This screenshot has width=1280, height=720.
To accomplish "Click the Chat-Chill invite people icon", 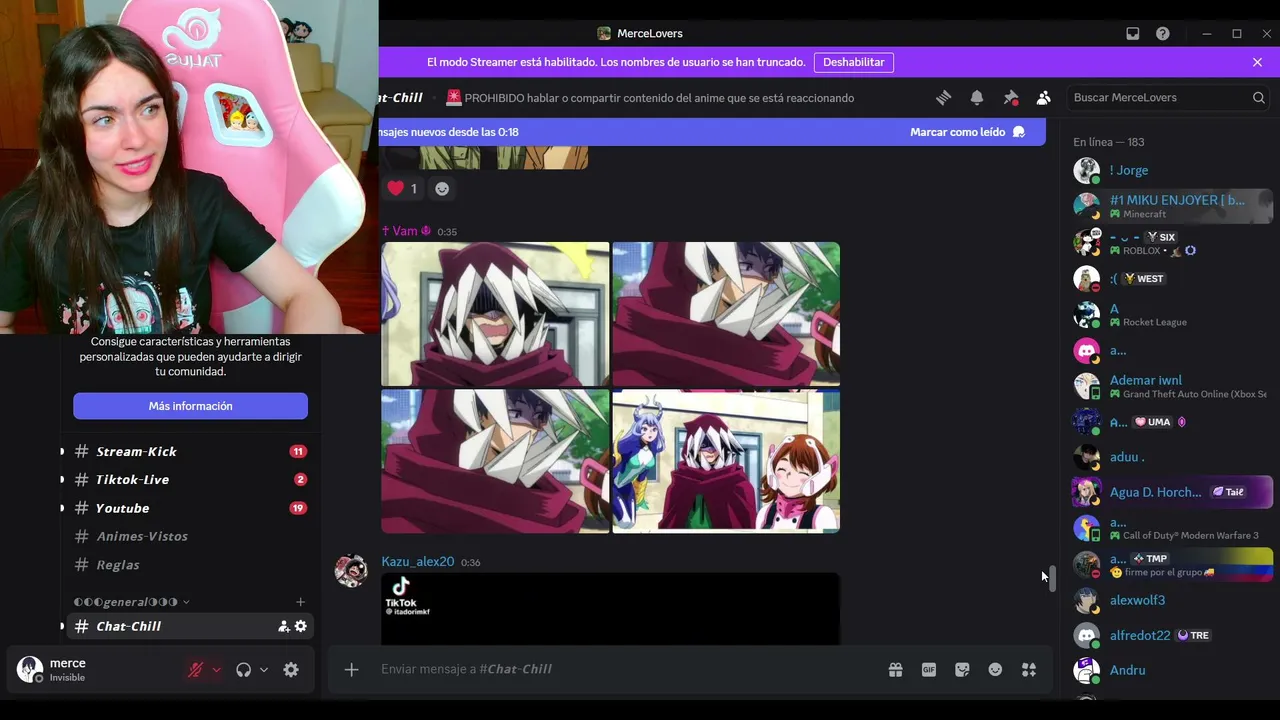I will point(283,626).
